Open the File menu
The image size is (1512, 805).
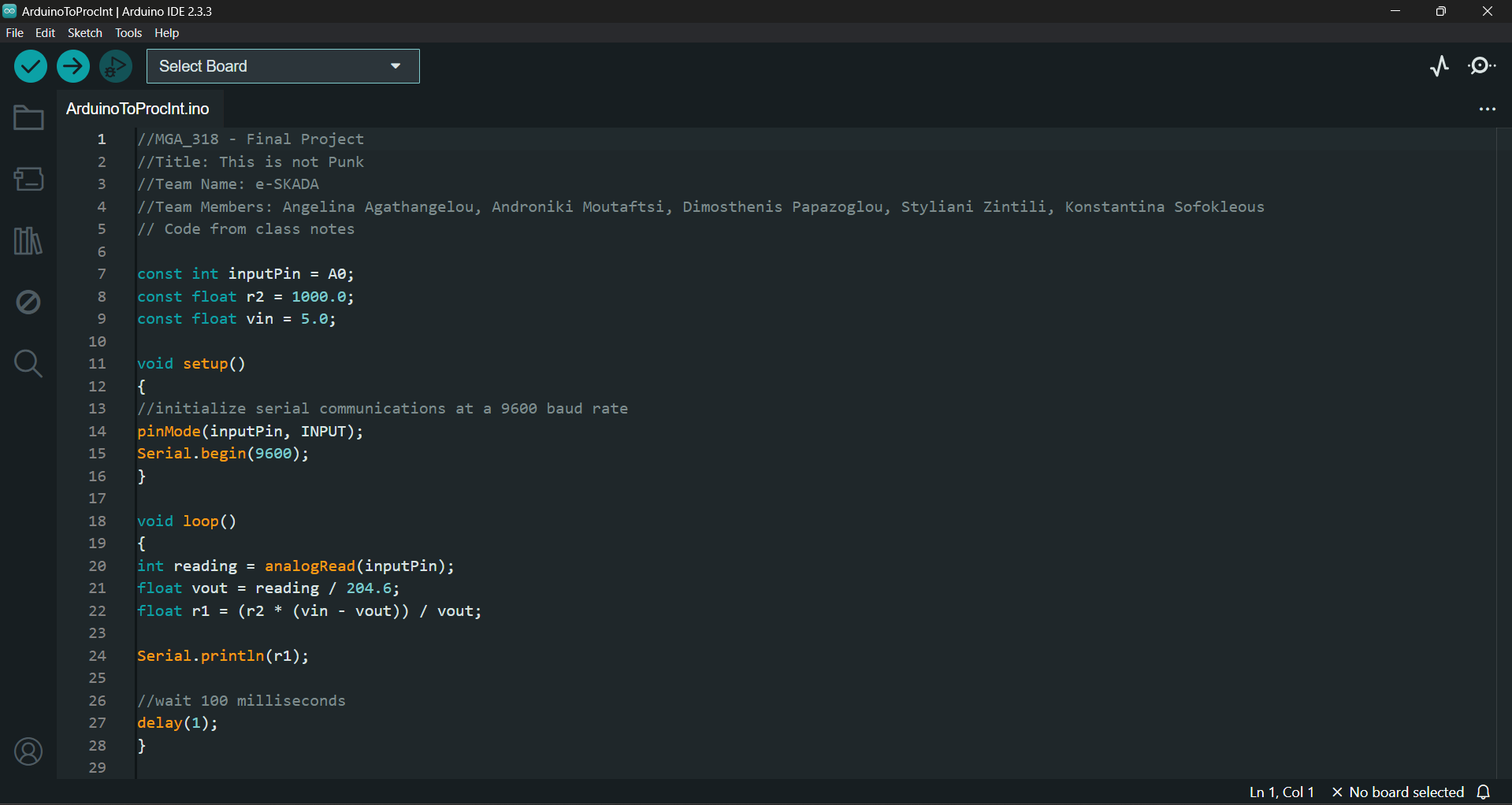tap(14, 33)
